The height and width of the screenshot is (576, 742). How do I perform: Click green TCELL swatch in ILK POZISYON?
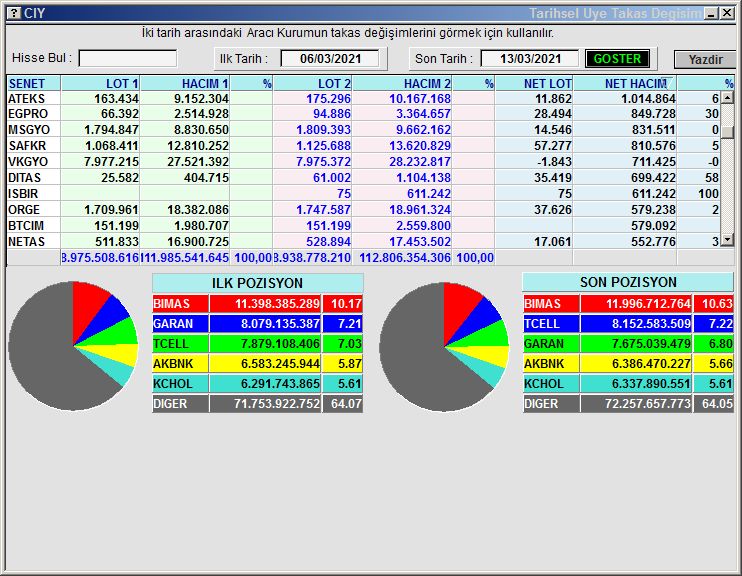point(180,344)
